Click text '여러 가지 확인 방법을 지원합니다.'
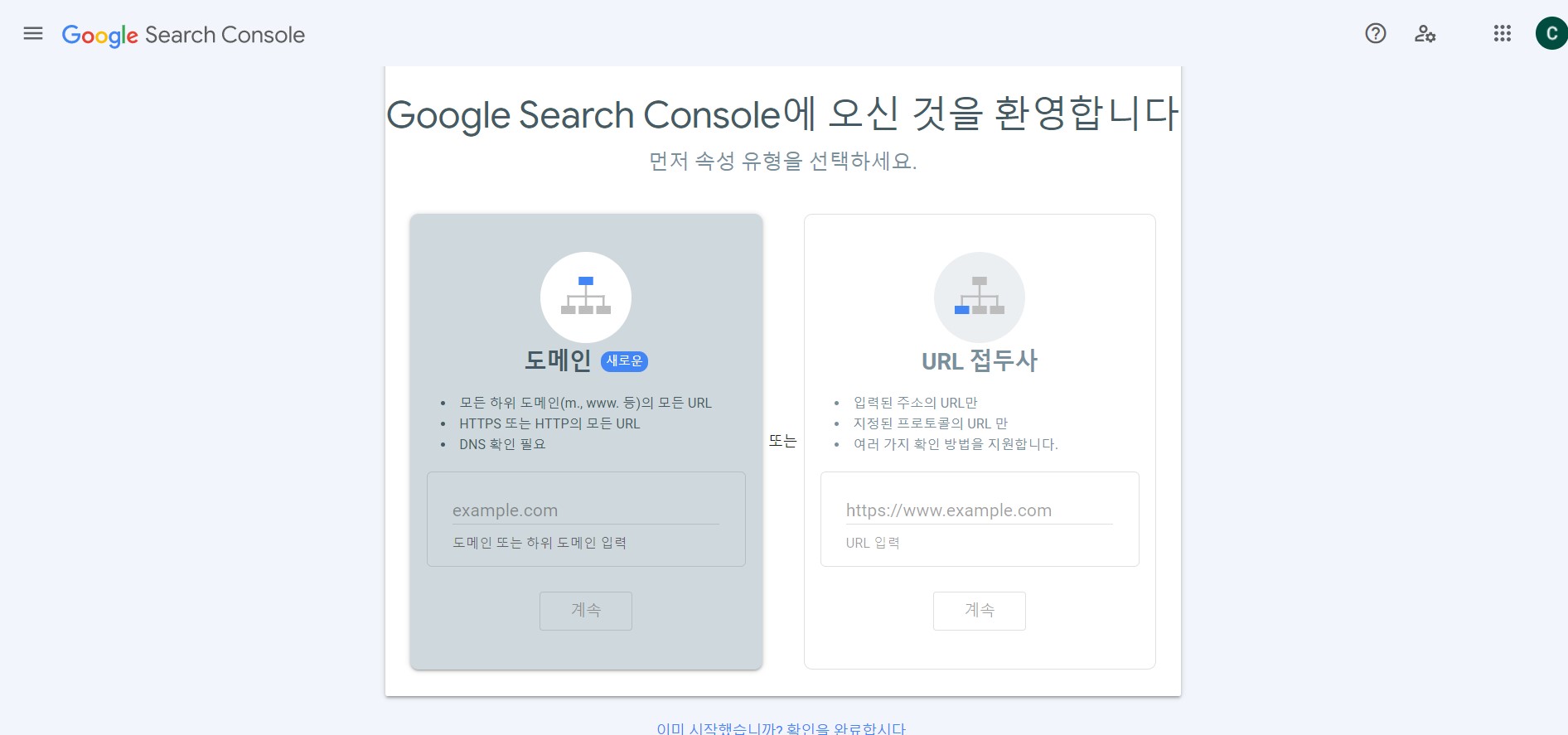1568x735 pixels. [956, 444]
